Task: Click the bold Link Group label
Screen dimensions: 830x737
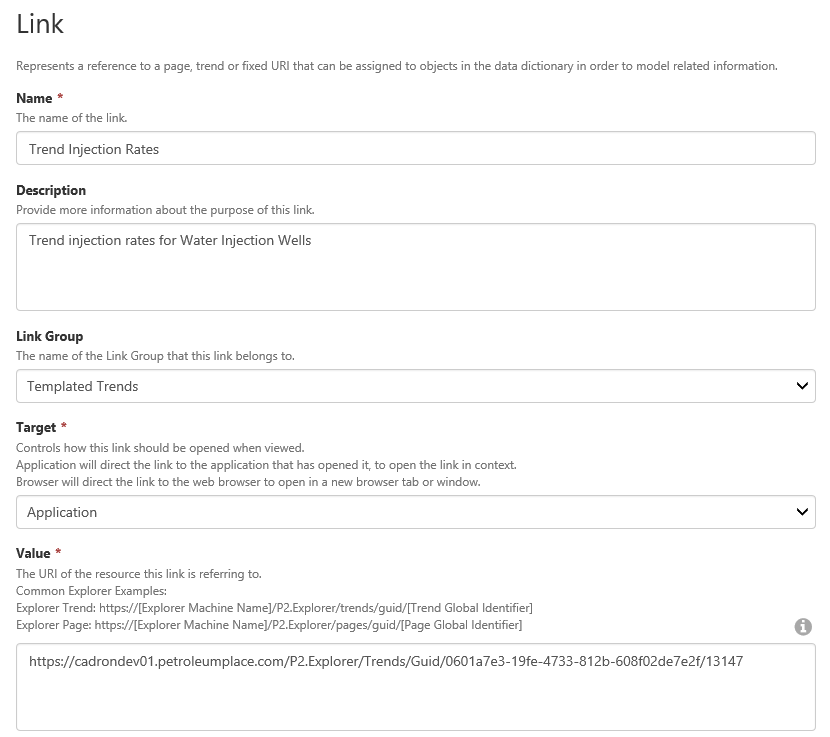Action: pyautogui.click(x=50, y=336)
